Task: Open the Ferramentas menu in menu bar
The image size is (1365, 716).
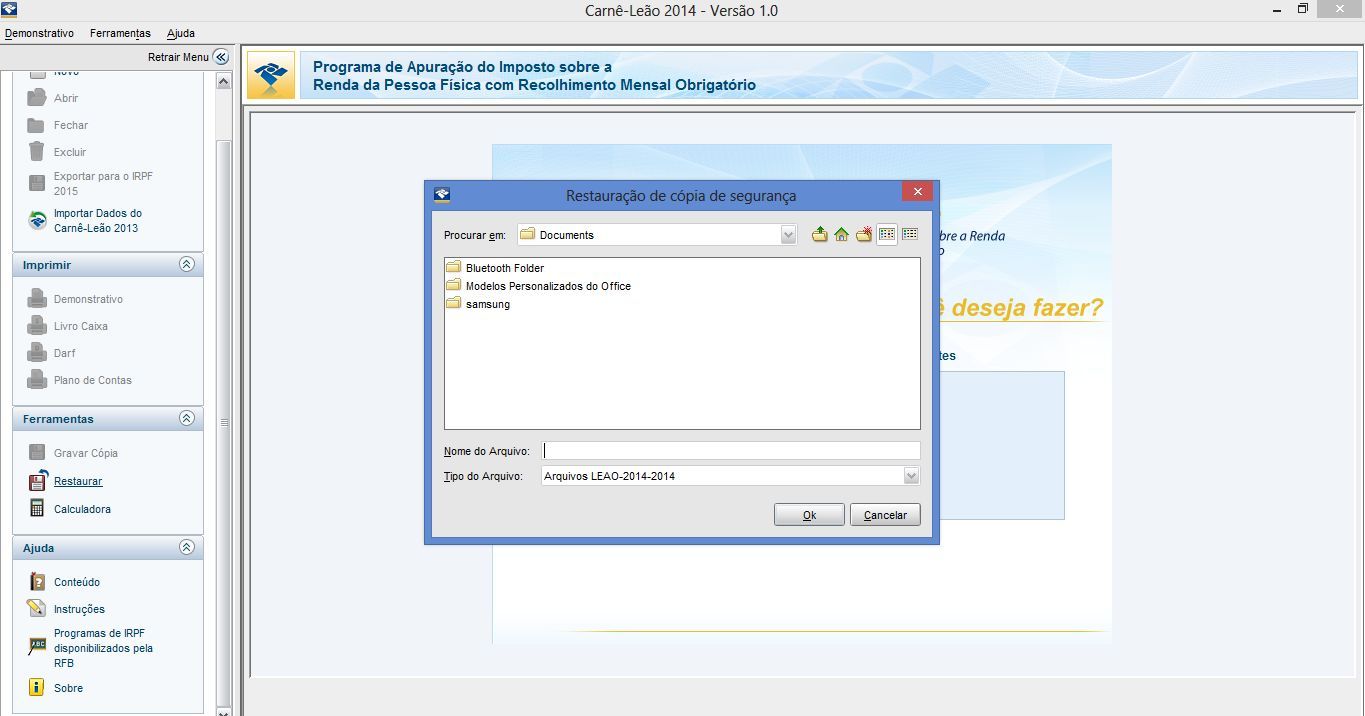Action: [120, 33]
